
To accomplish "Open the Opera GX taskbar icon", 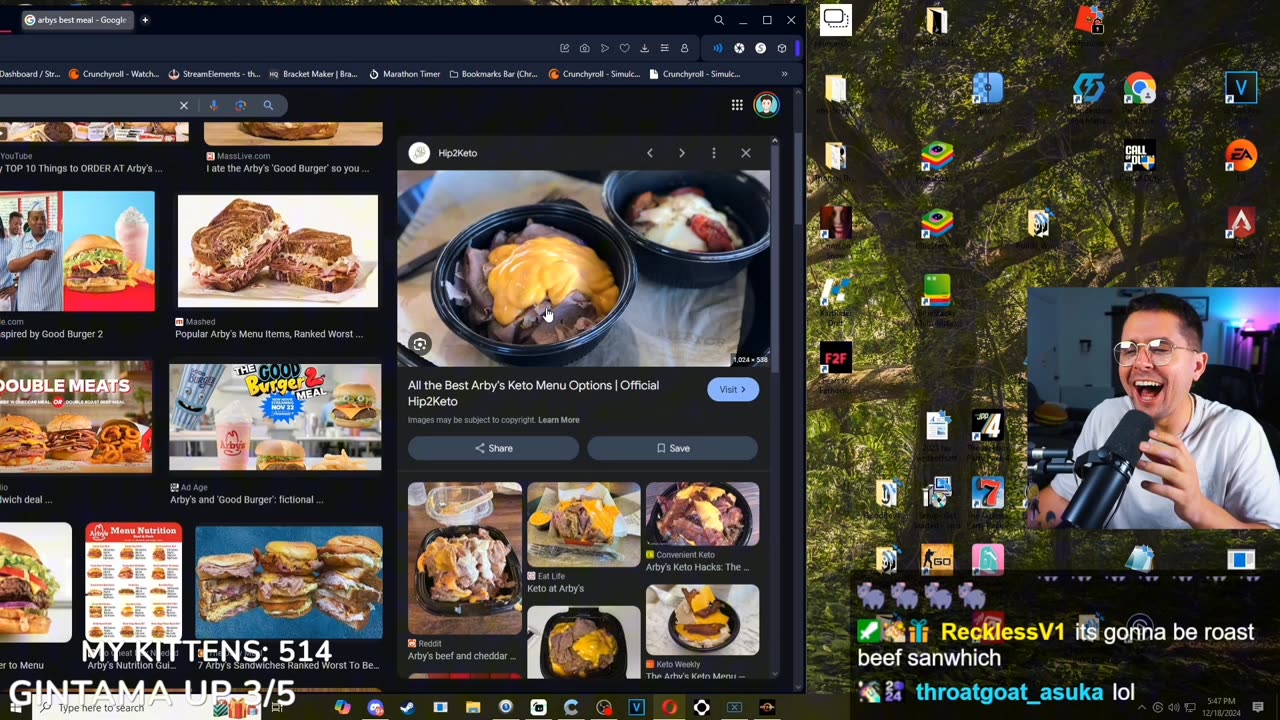I will [x=669, y=708].
